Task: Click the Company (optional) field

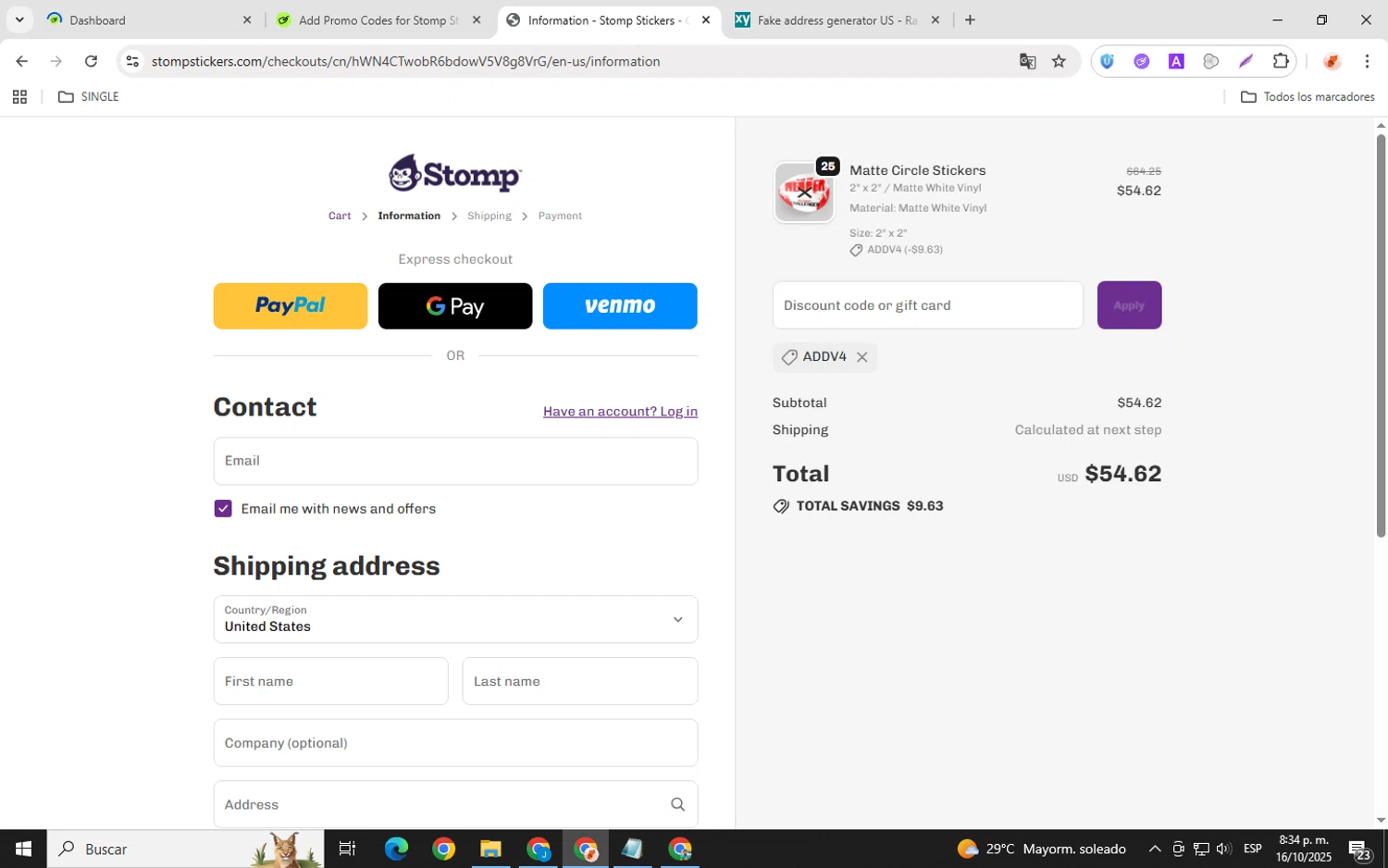Action: 455,743
